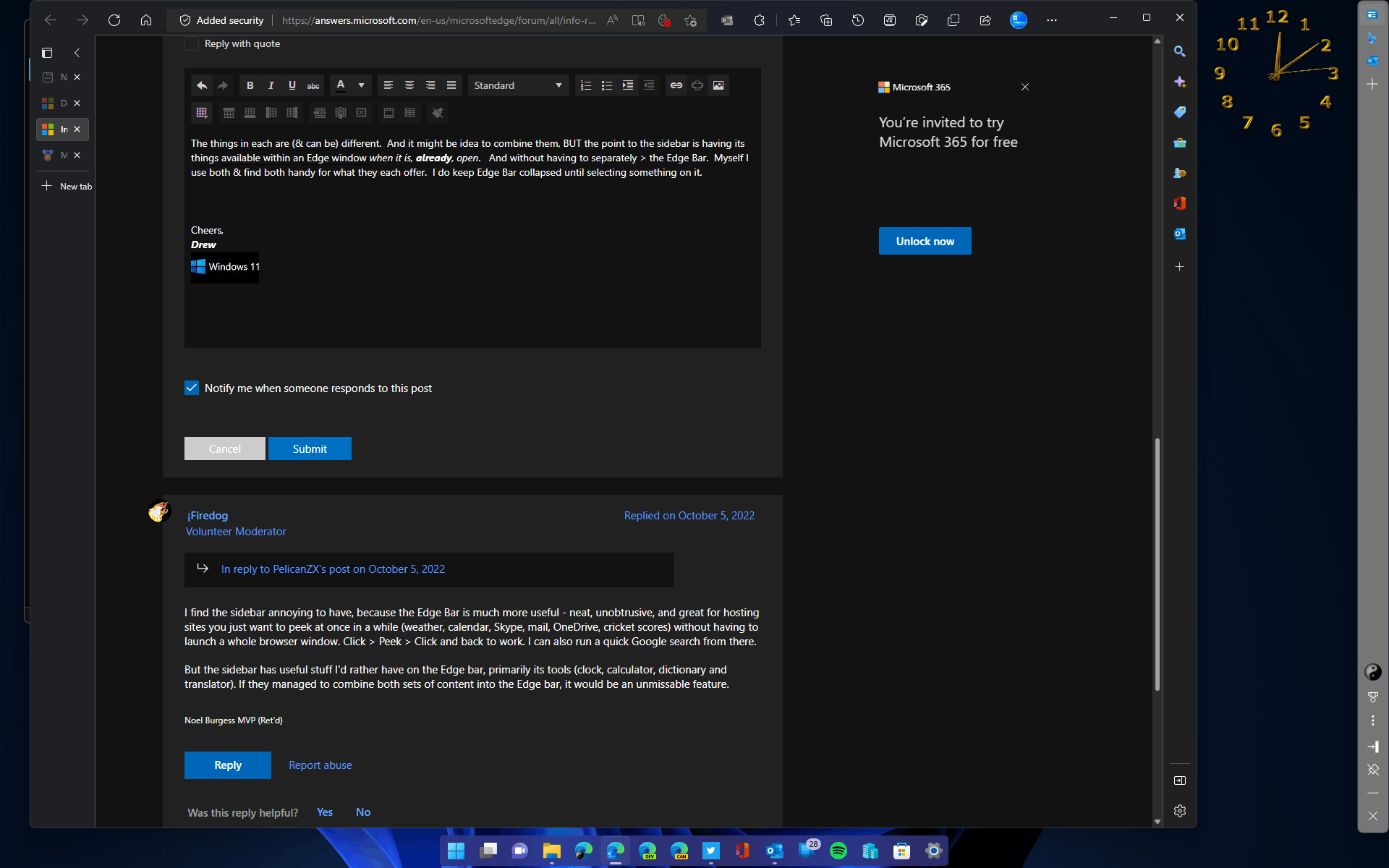The height and width of the screenshot is (868, 1389).
Task: Apply italic formatting in editor
Action: tap(271, 85)
